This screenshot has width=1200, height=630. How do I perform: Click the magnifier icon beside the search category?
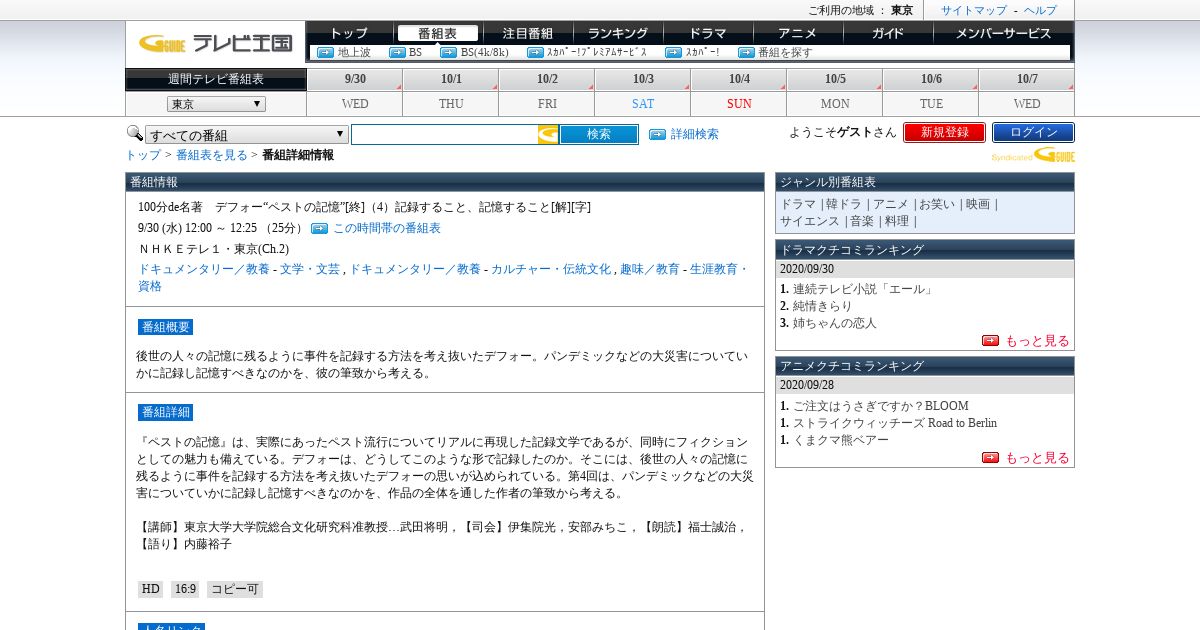tap(134, 133)
